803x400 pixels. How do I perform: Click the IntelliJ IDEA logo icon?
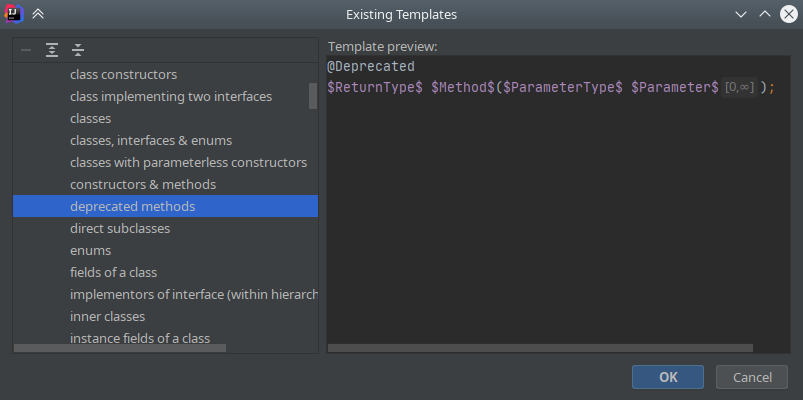(x=13, y=14)
